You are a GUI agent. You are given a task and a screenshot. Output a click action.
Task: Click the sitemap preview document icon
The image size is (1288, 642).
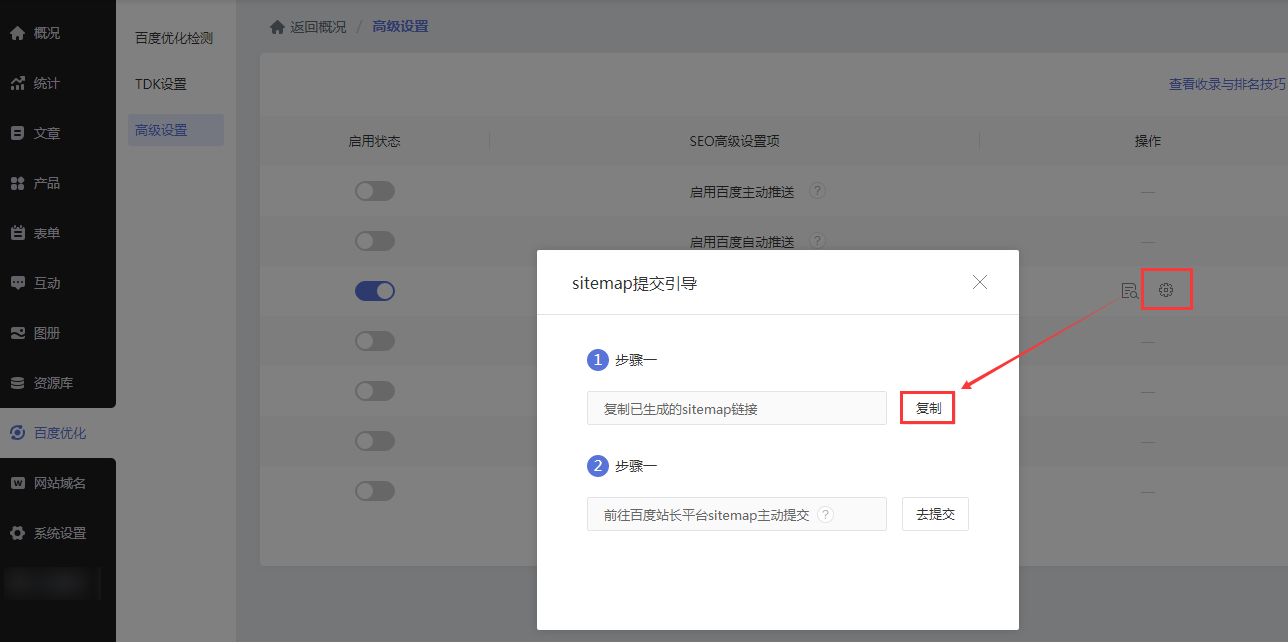[1129, 290]
